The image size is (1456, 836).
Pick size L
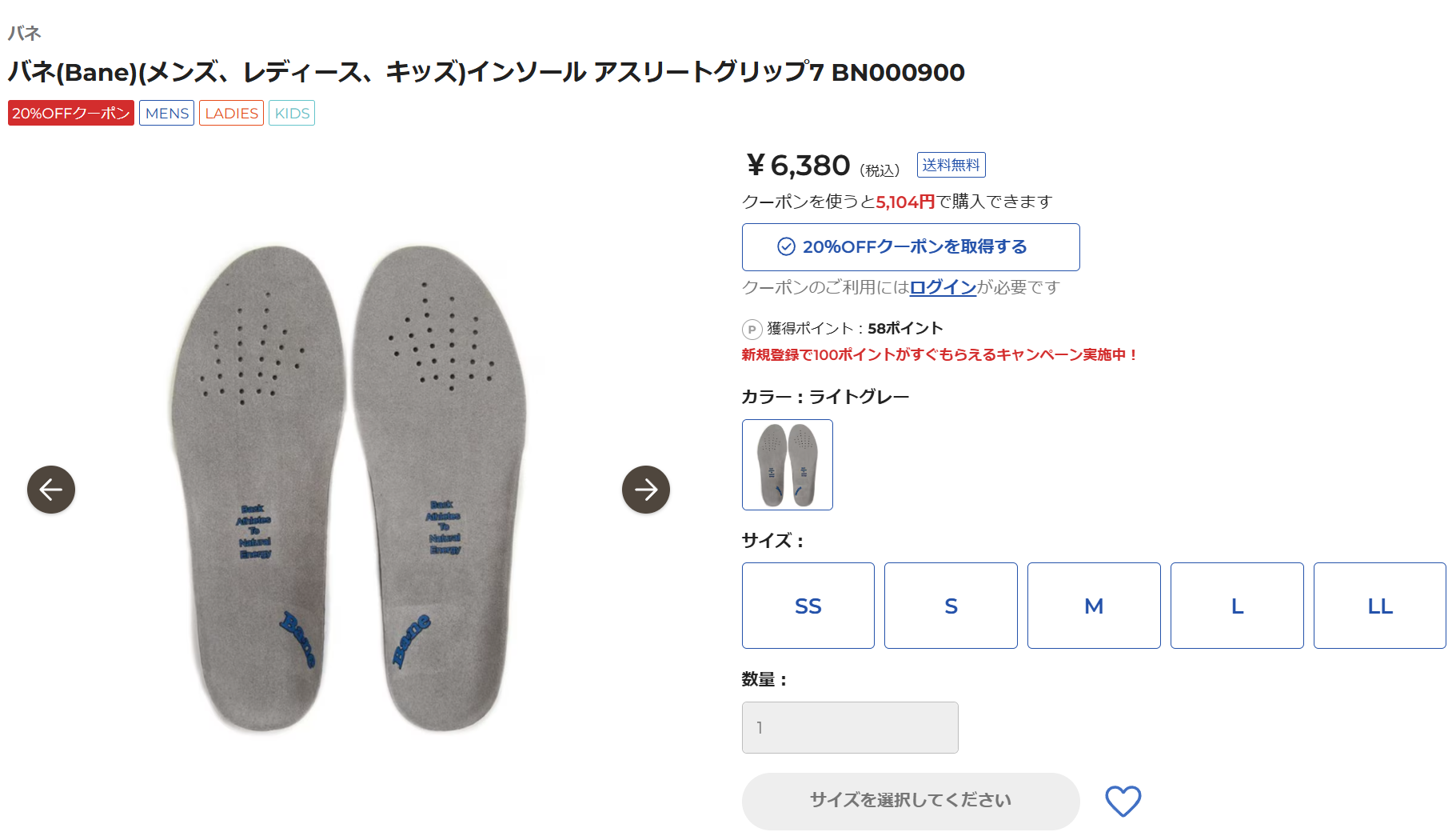(1237, 606)
